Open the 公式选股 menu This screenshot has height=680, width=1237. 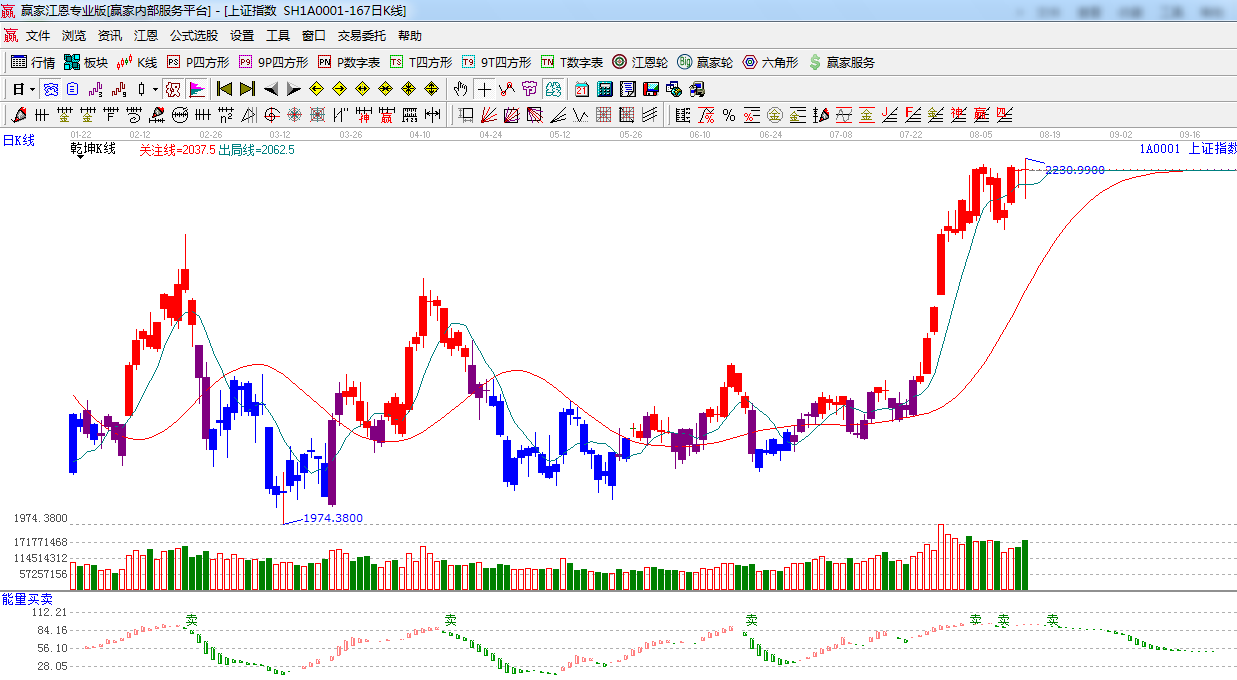pos(193,35)
